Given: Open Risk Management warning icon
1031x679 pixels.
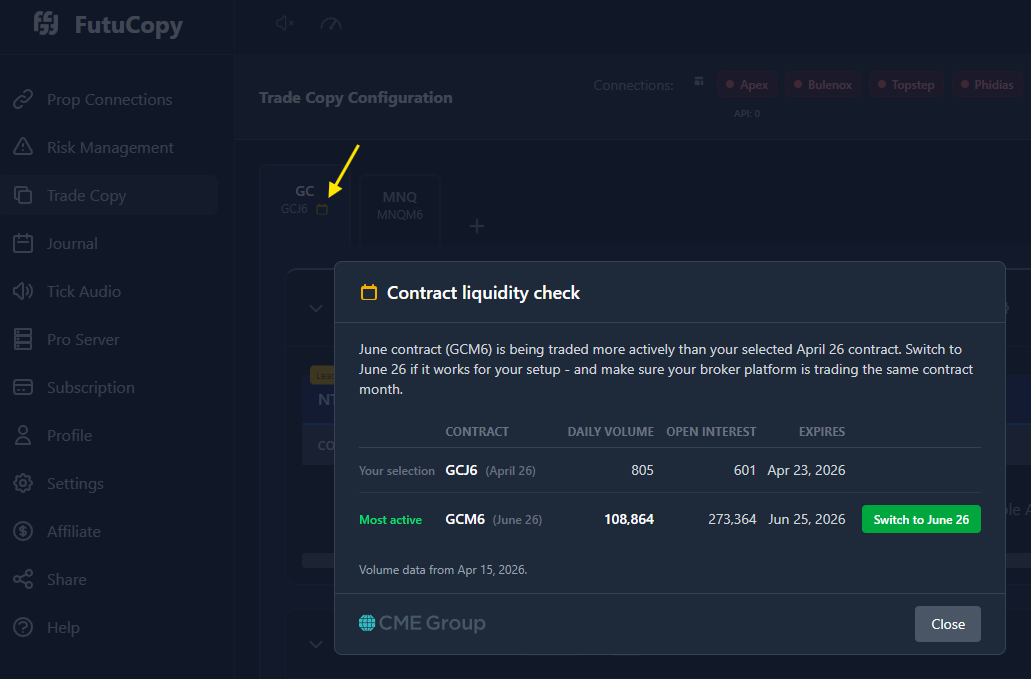Looking at the screenshot, I should [x=23, y=147].
